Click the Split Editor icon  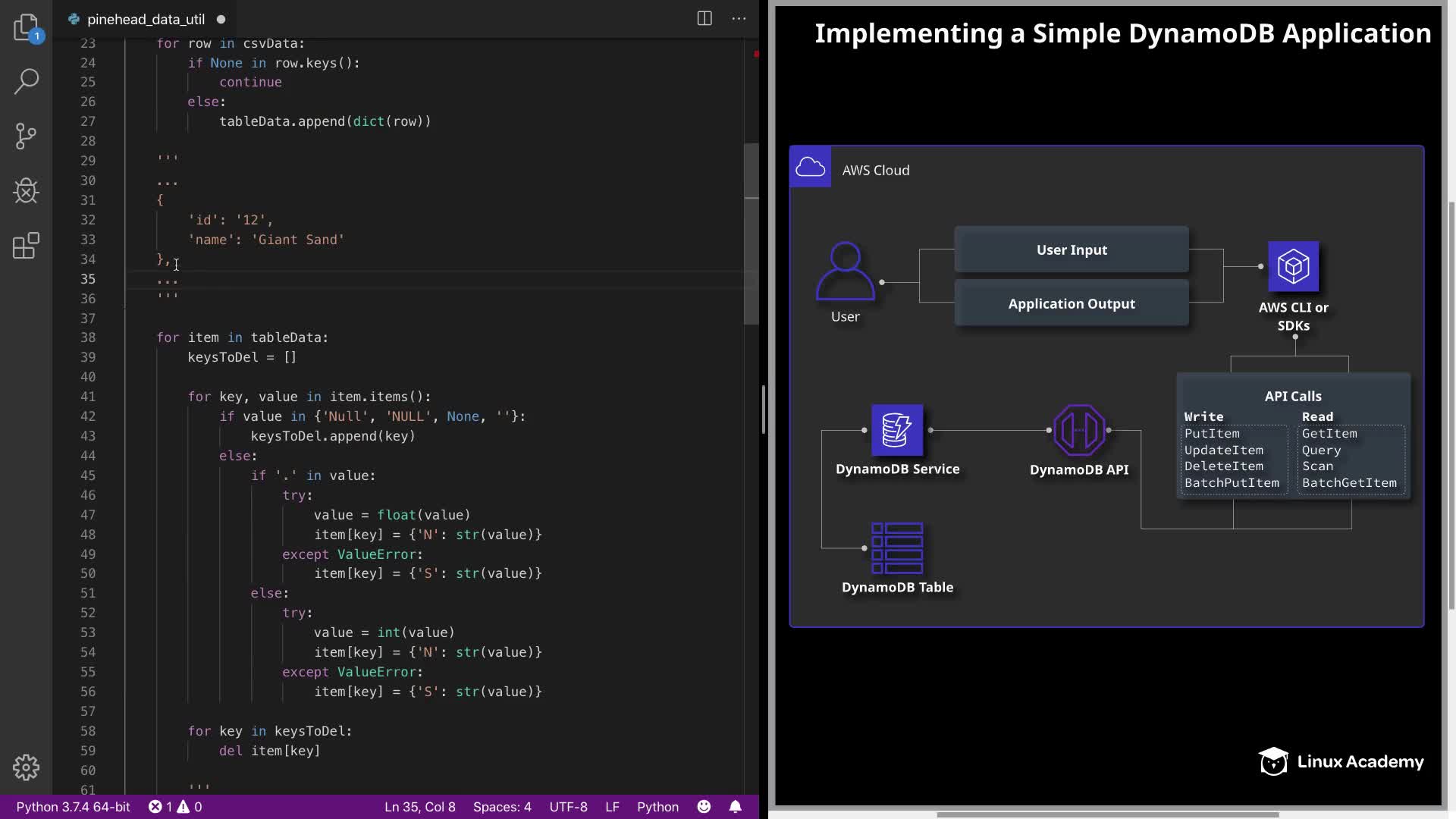point(704,19)
